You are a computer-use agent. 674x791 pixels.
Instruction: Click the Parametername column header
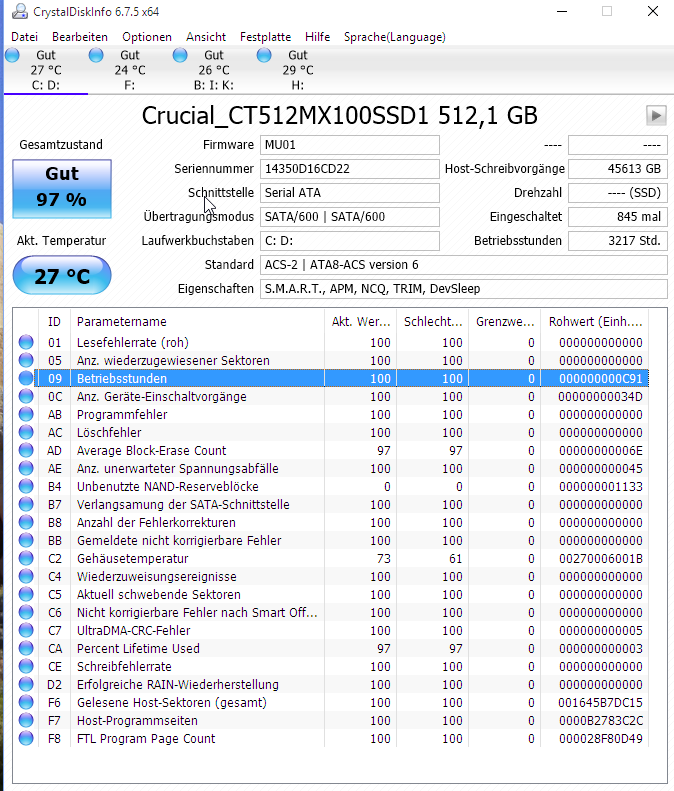pos(197,322)
